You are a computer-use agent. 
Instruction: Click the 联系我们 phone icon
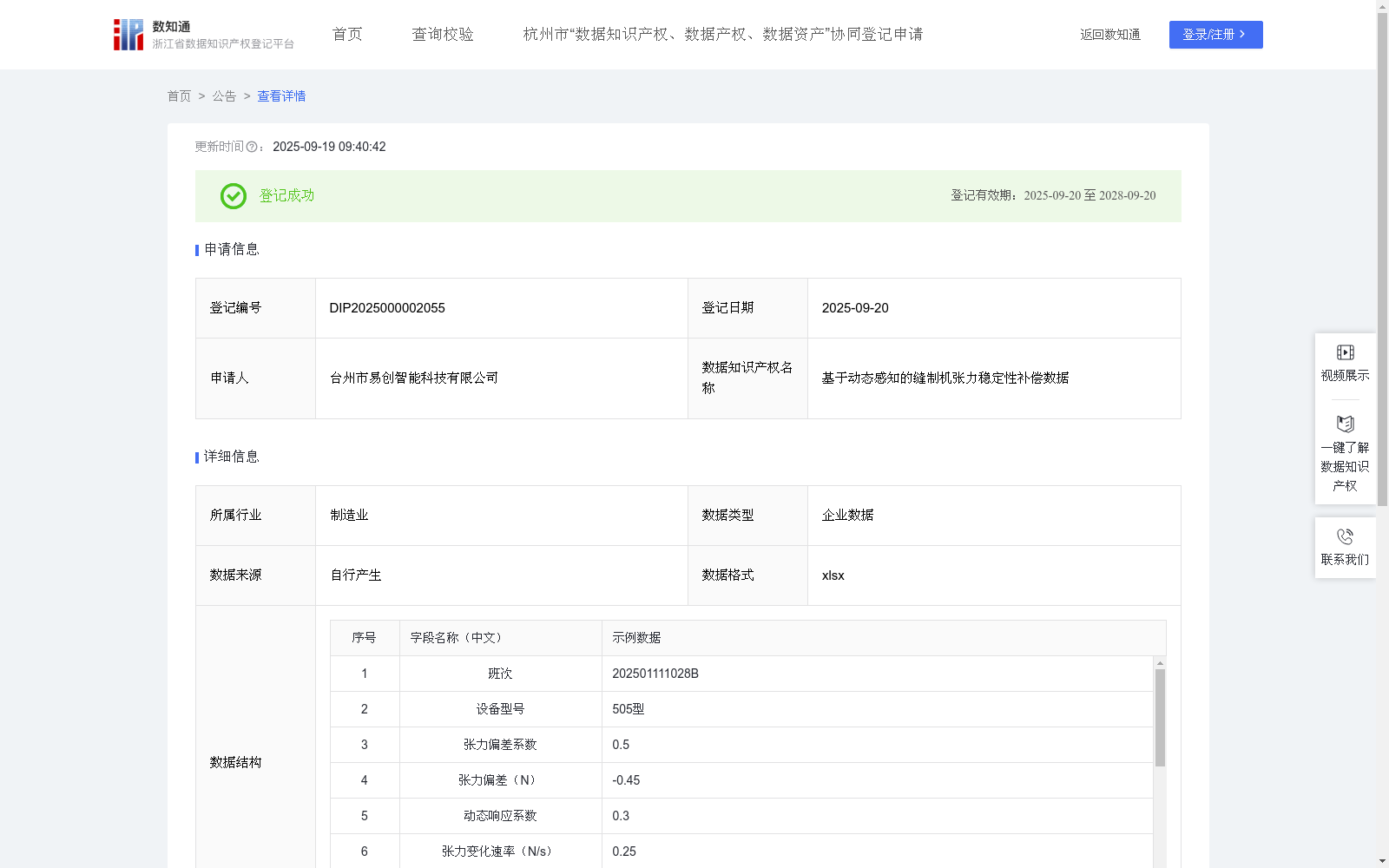1345,536
